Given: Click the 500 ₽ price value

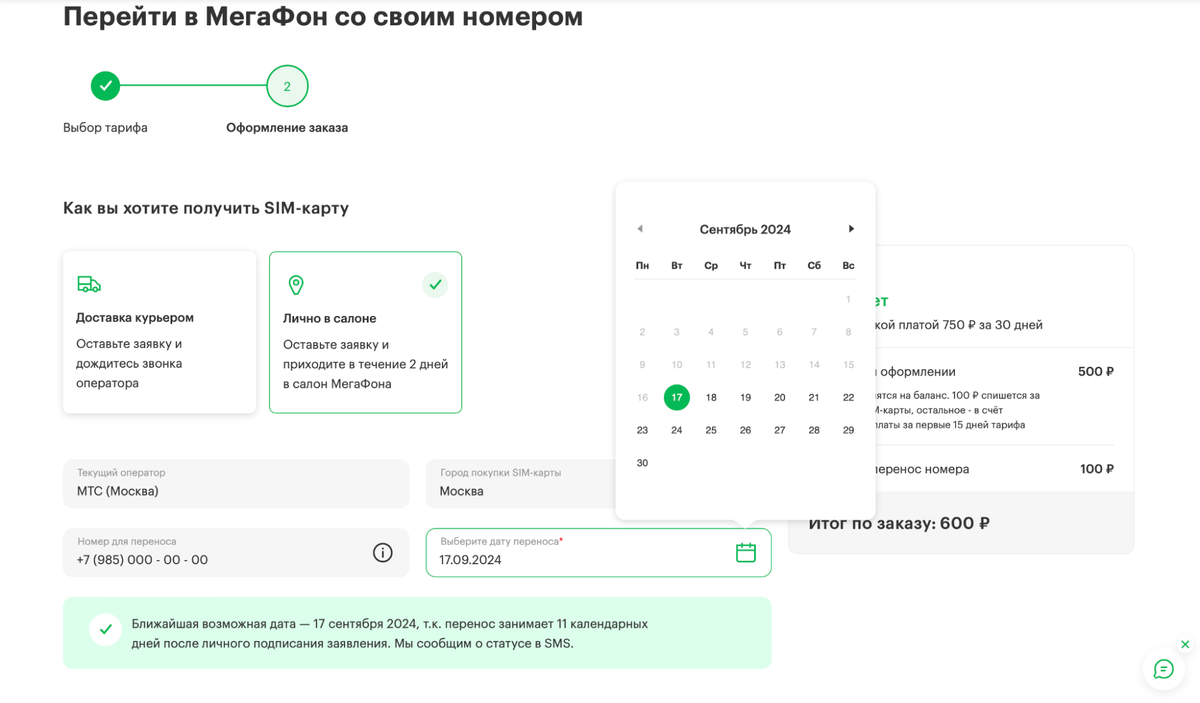Looking at the screenshot, I should point(1096,371).
